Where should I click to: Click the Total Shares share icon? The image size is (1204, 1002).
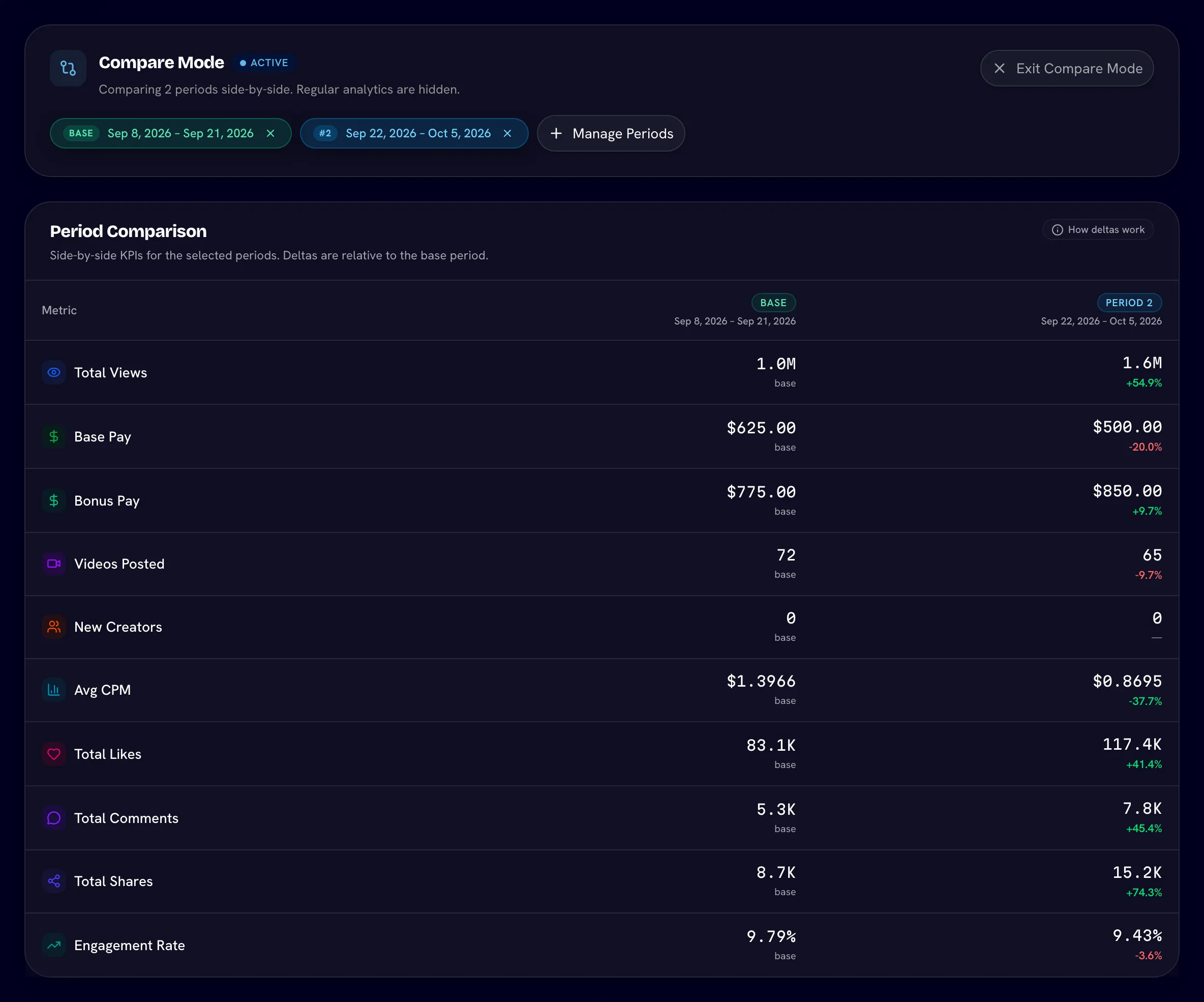tap(54, 881)
